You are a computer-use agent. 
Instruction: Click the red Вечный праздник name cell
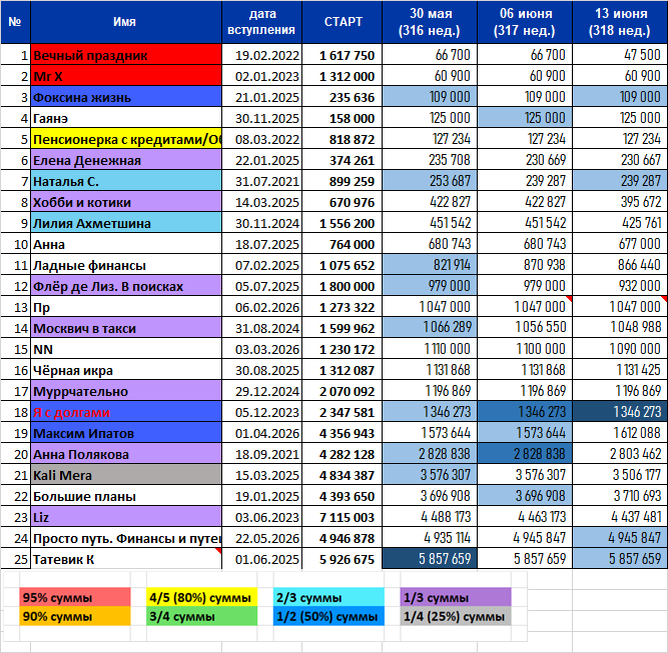(x=126, y=55)
